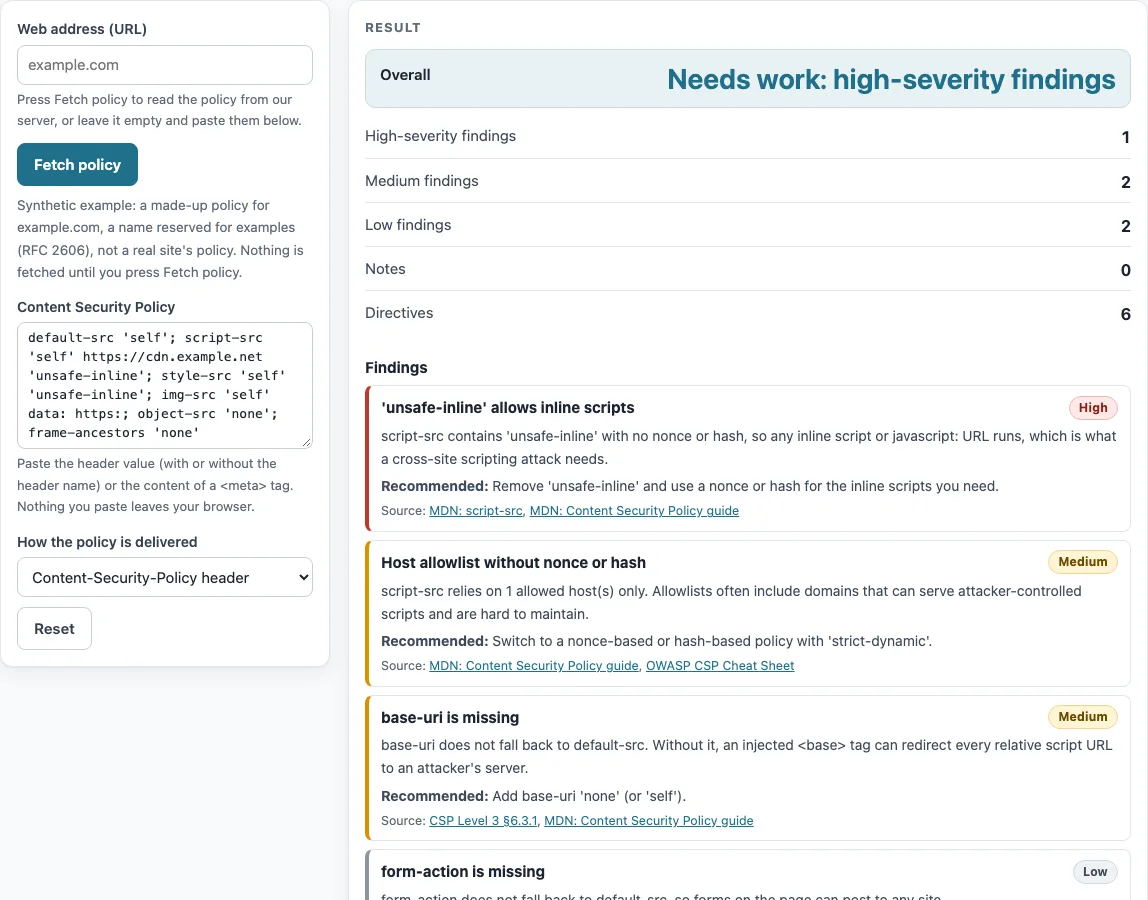Click the "Overall" label
1148x900 pixels.
pyautogui.click(x=405, y=75)
